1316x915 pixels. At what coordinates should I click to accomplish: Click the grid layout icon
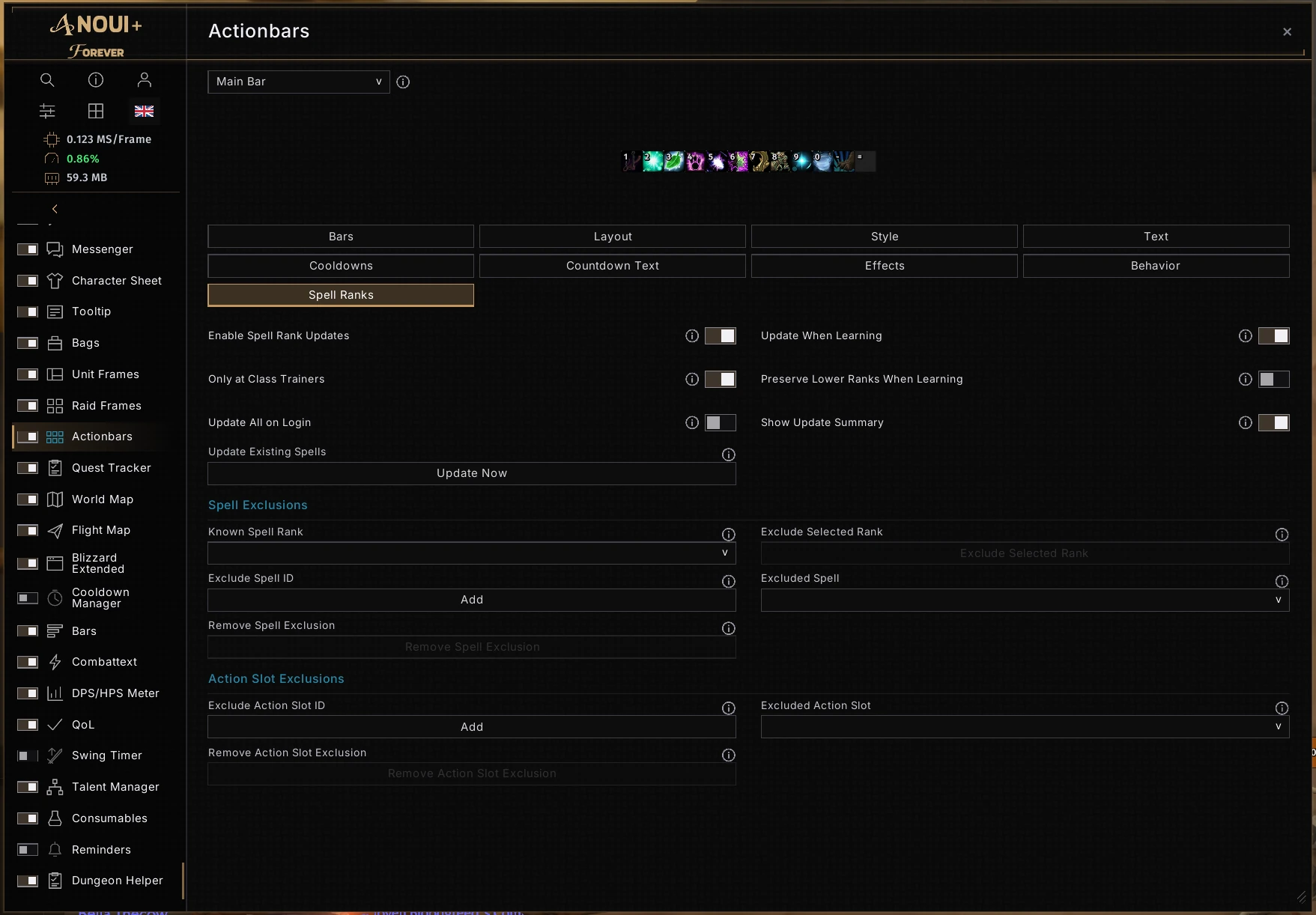[96, 112]
